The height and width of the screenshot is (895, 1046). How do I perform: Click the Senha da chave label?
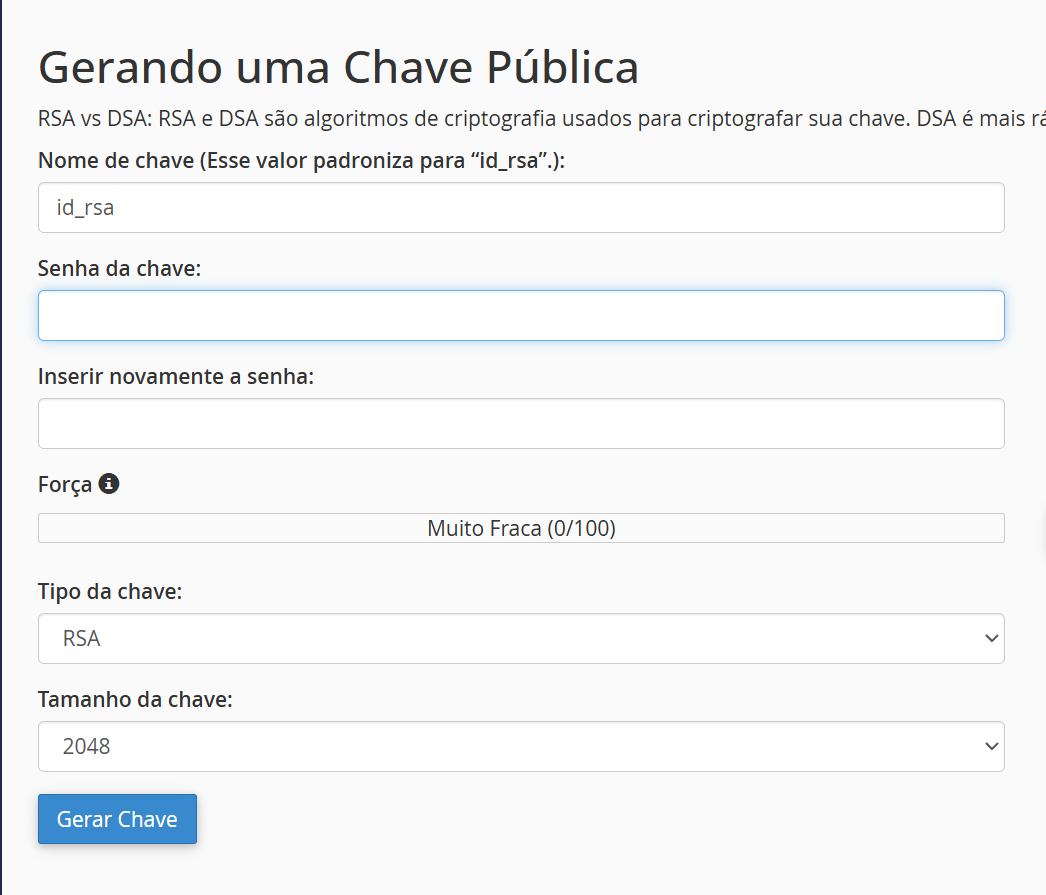[x=119, y=268]
